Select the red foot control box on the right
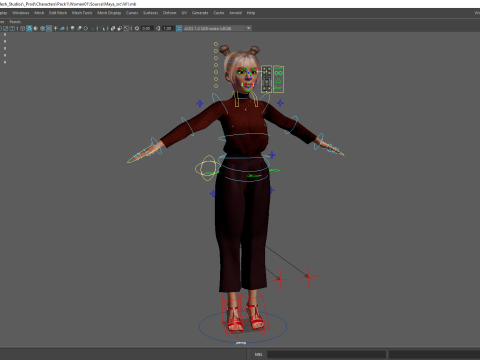 [x=255, y=313]
